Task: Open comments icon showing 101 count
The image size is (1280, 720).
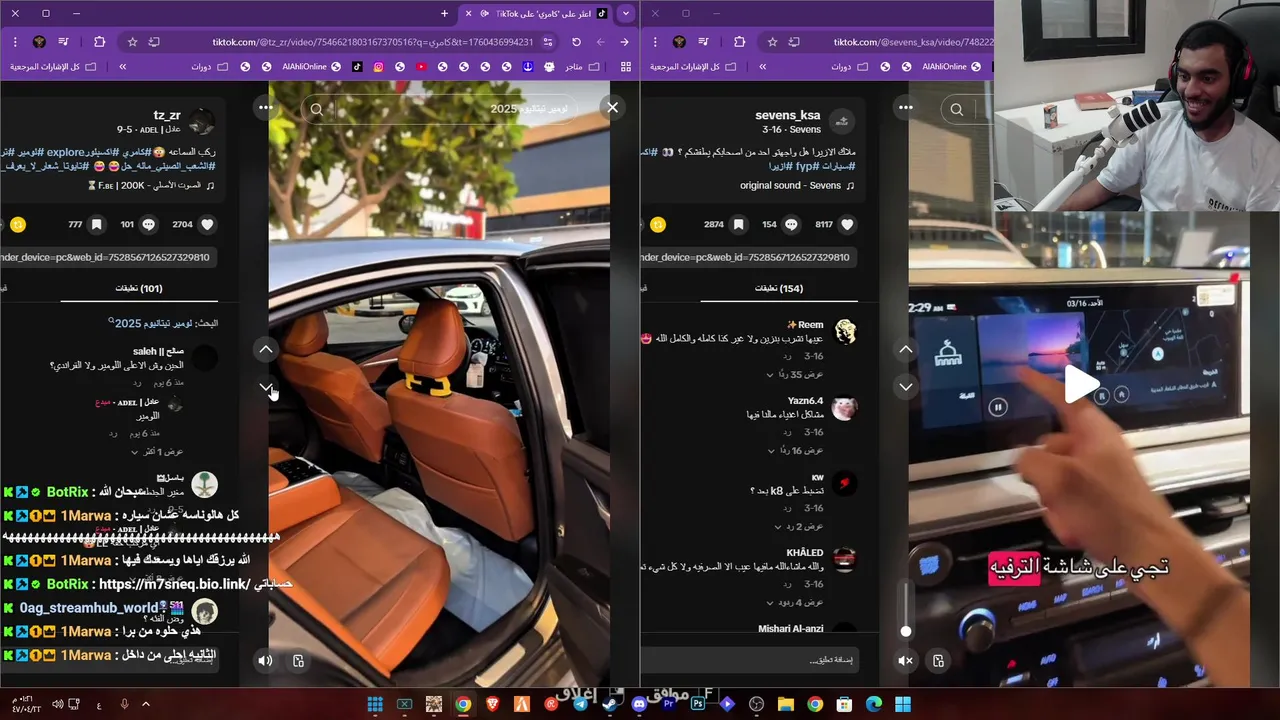Action: coord(149,225)
